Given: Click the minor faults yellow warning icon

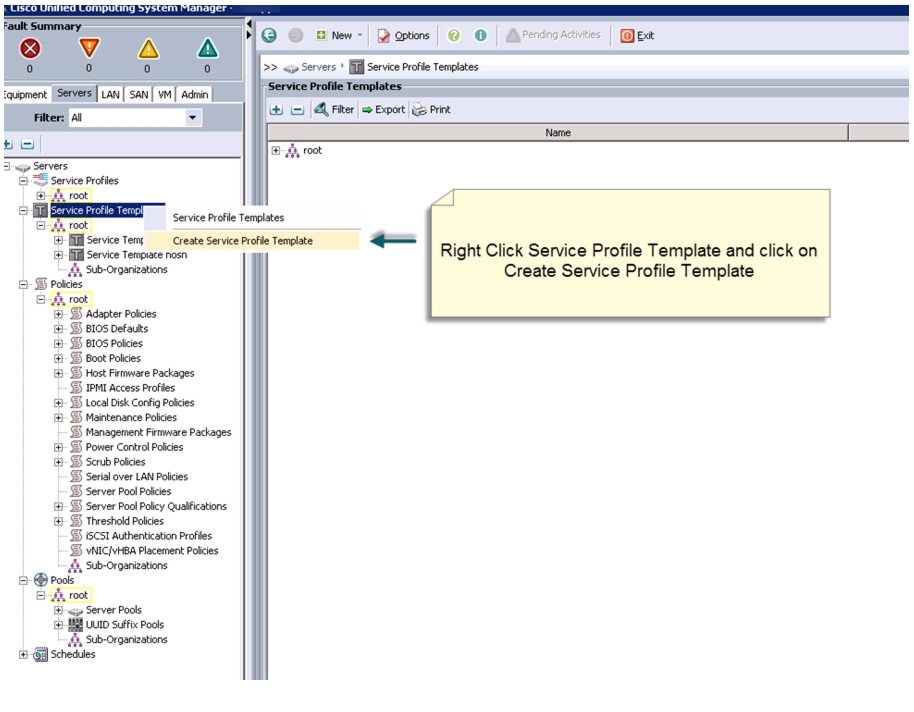Looking at the screenshot, I should coord(147,48).
